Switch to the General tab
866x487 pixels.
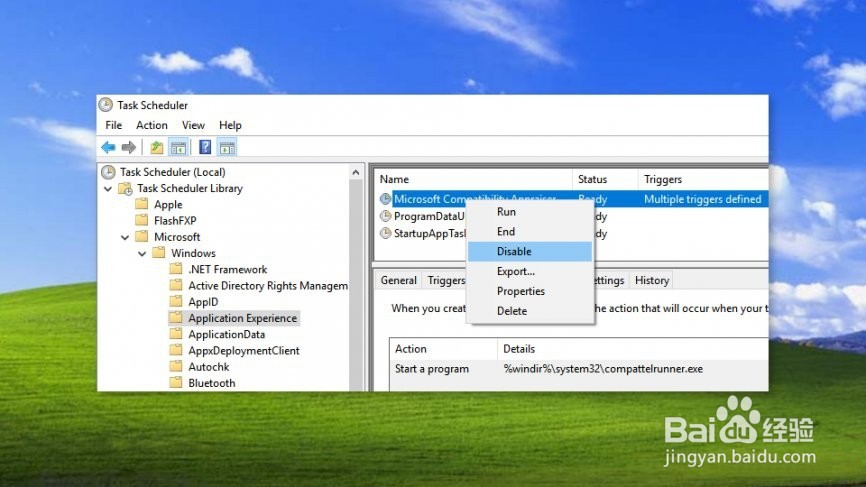pos(398,280)
